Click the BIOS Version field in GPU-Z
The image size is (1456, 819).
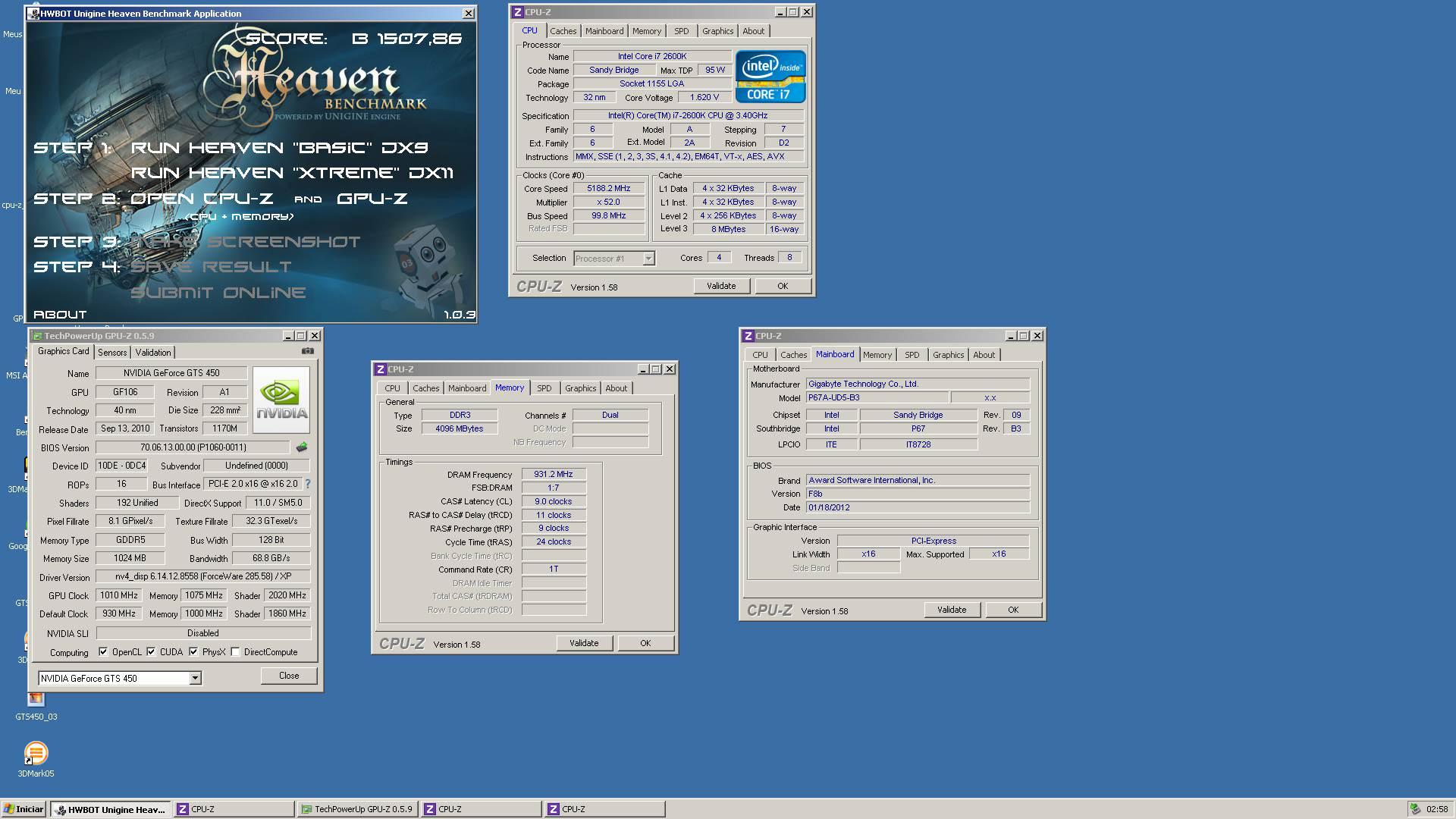pyautogui.click(x=193, y=447)
